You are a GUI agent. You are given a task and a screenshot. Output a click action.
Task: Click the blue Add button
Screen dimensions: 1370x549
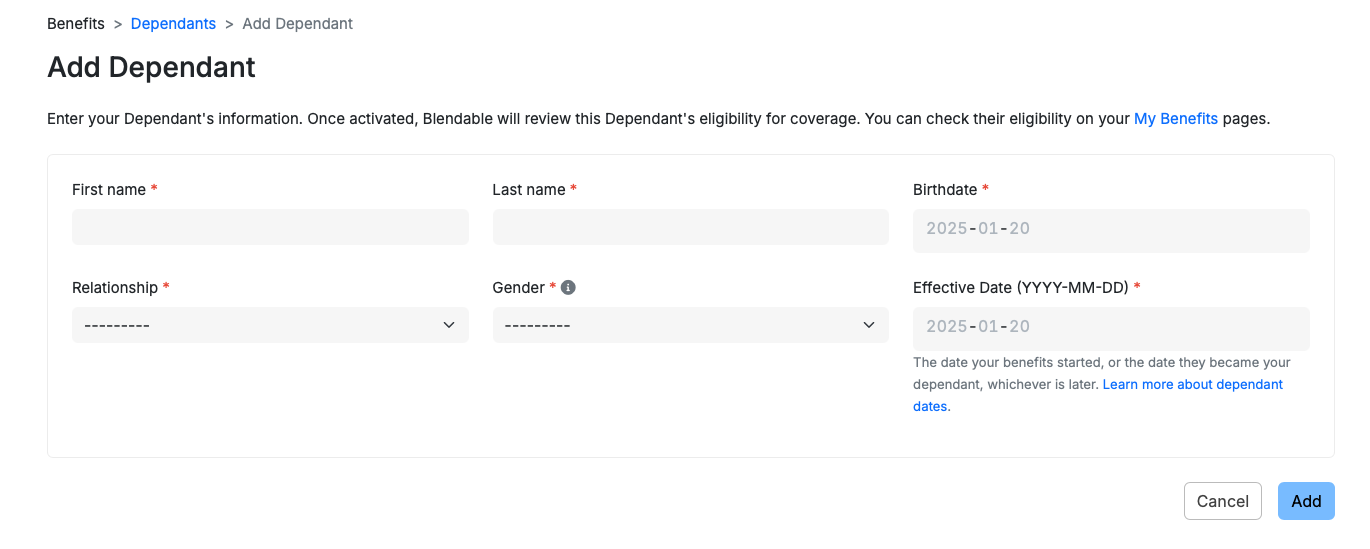[x=1306, y=501]
